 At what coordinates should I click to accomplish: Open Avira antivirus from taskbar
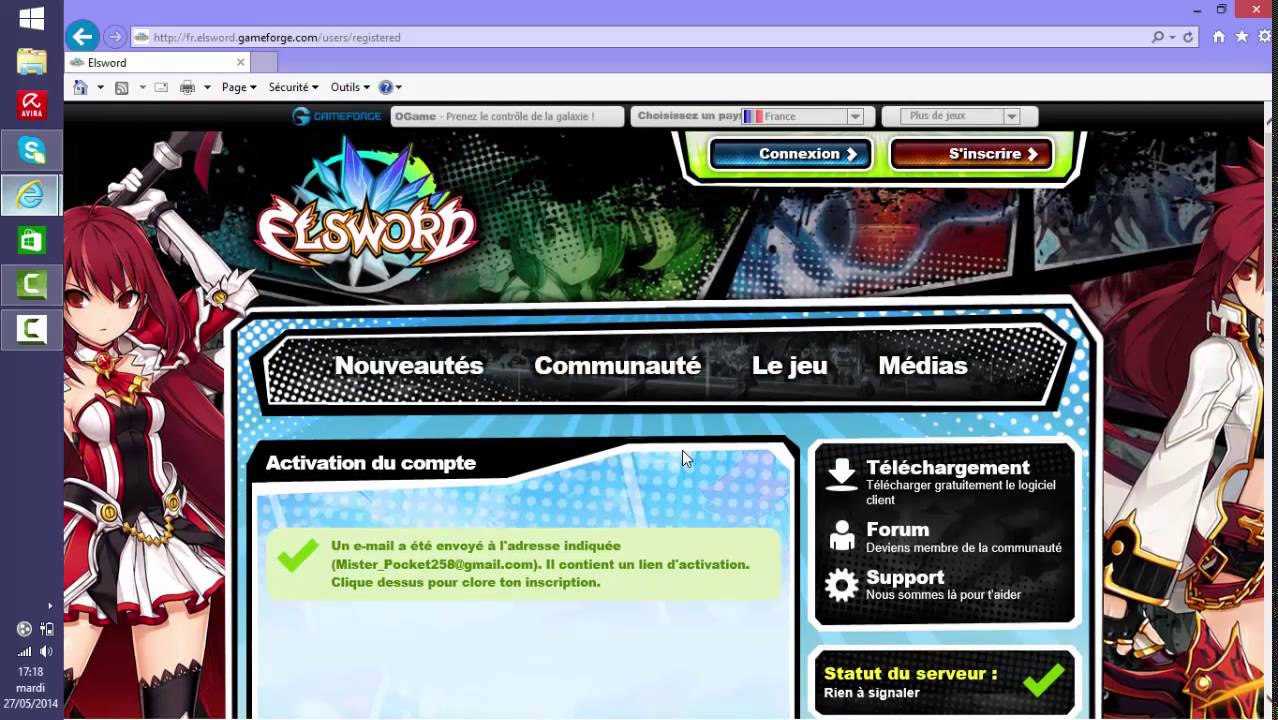pos(31,105)
